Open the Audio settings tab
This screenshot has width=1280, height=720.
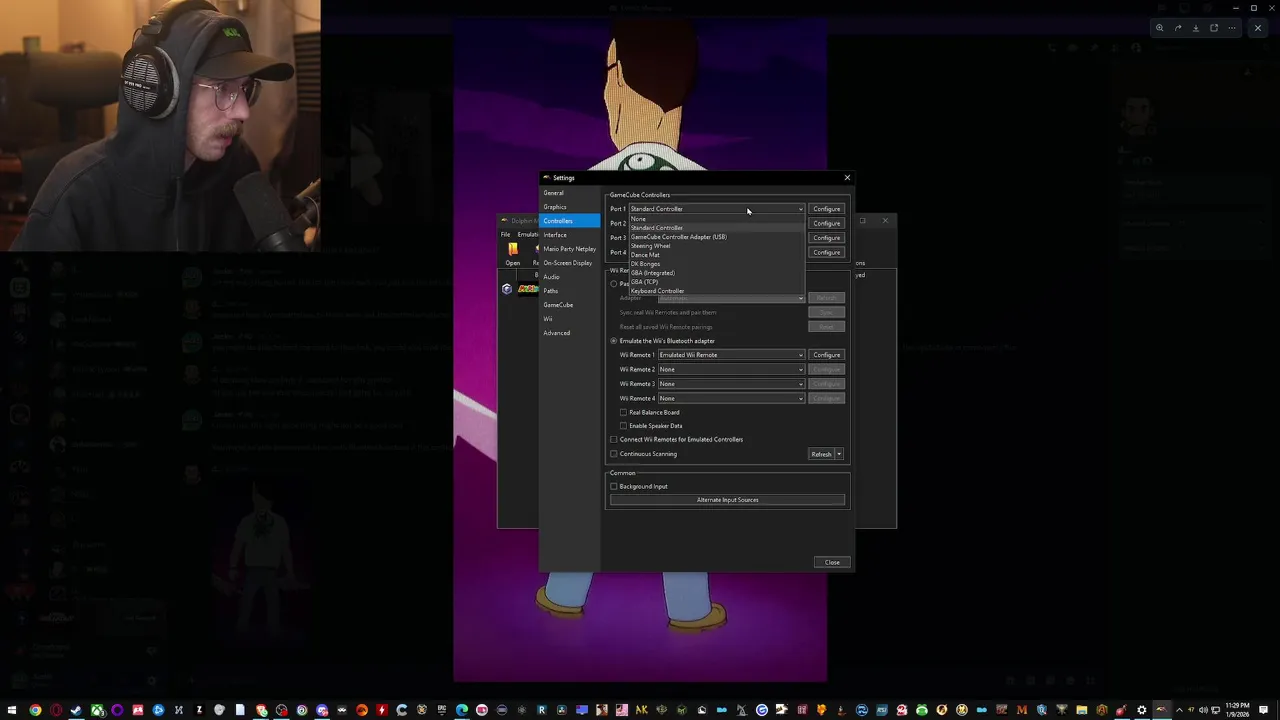(x=569, y=277)
